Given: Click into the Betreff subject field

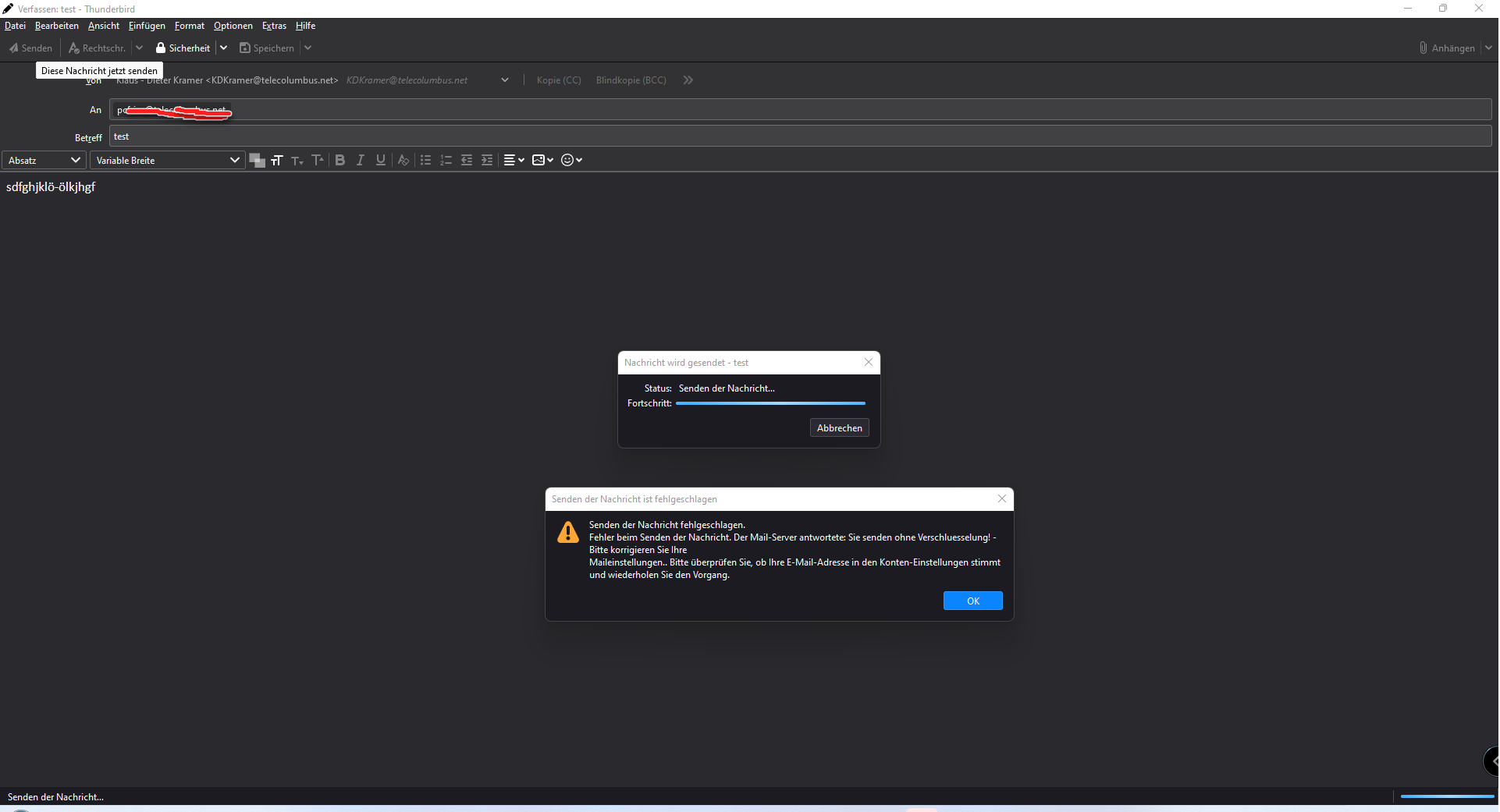Looking at the screenshot, I should 800,137.
